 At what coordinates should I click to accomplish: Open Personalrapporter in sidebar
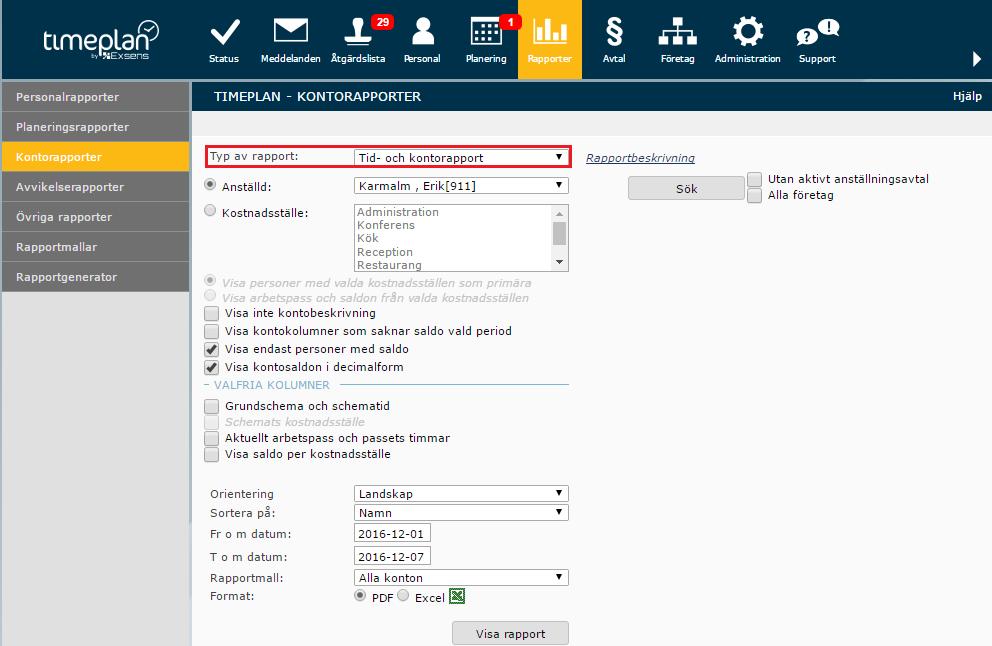96,97
